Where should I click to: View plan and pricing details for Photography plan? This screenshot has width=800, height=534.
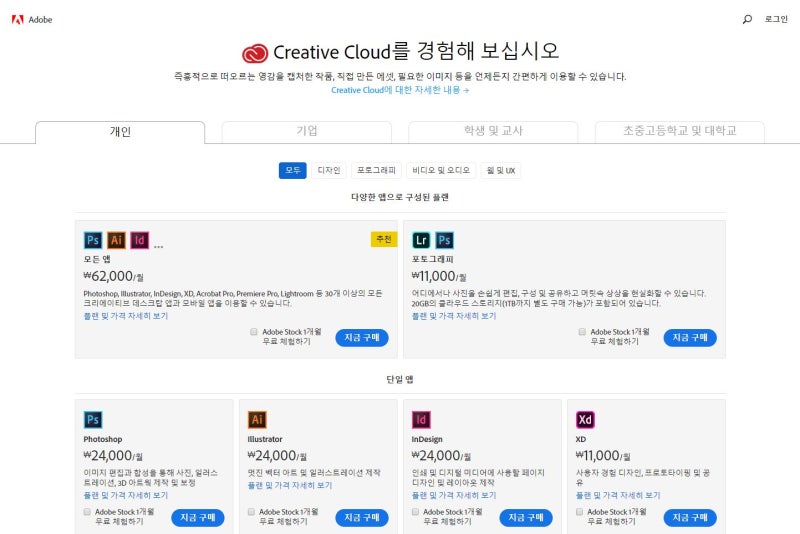[454, 316]
